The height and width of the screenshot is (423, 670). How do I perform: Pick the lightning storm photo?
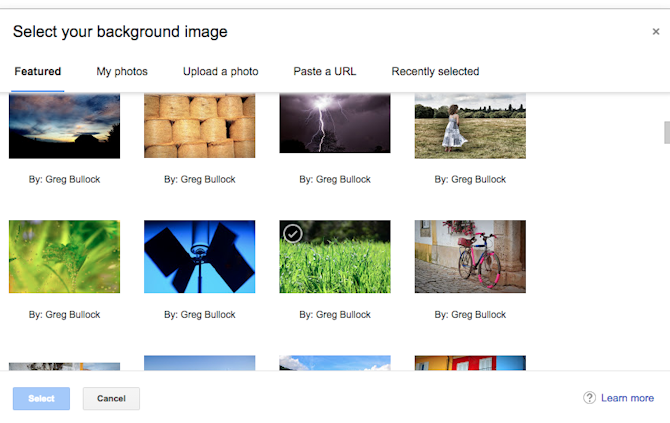tap(335, 124)
